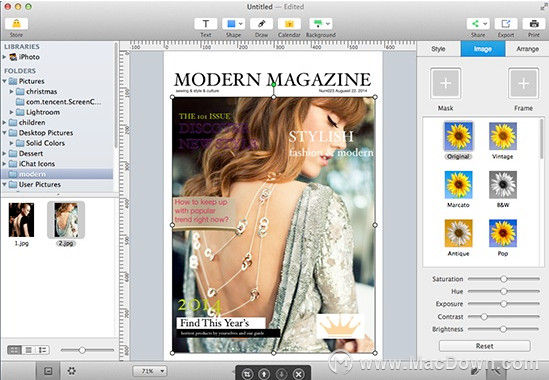Collapse the Pictures folder
Screen dimensions: 549x380
click(x=4, y=81)
